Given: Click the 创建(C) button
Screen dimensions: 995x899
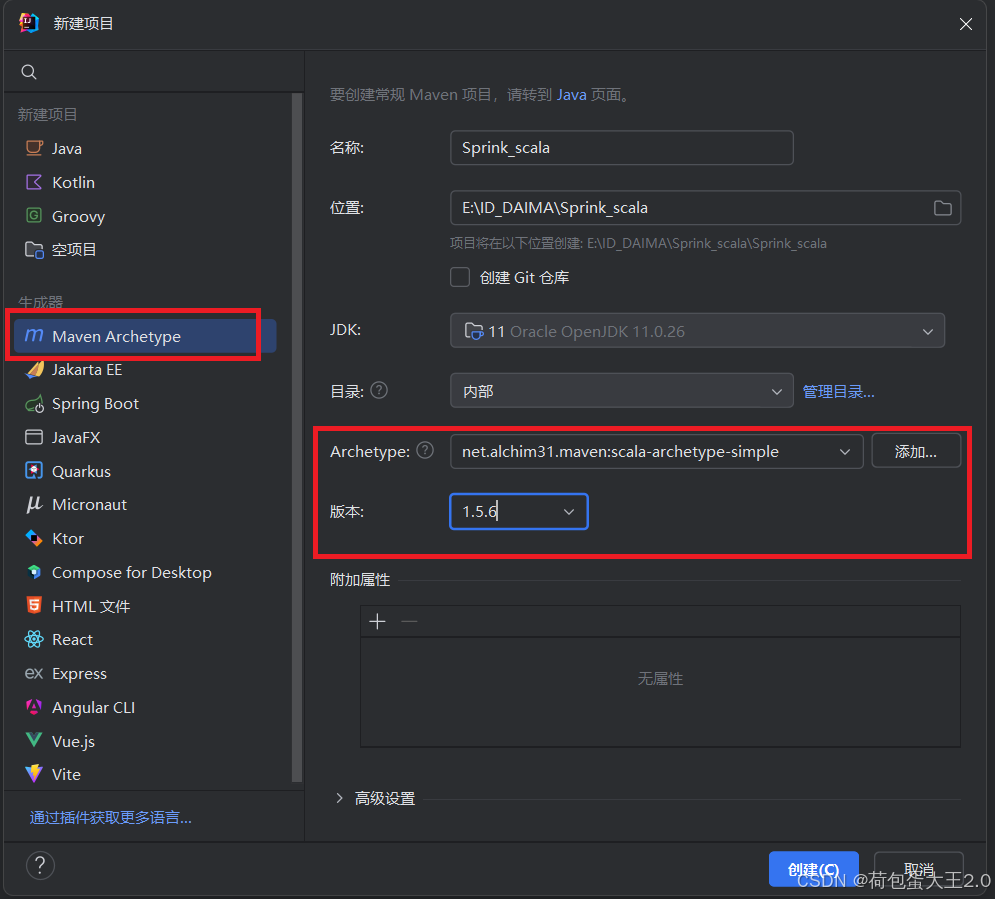Looking at the screenshot, I should pos(814,869).
